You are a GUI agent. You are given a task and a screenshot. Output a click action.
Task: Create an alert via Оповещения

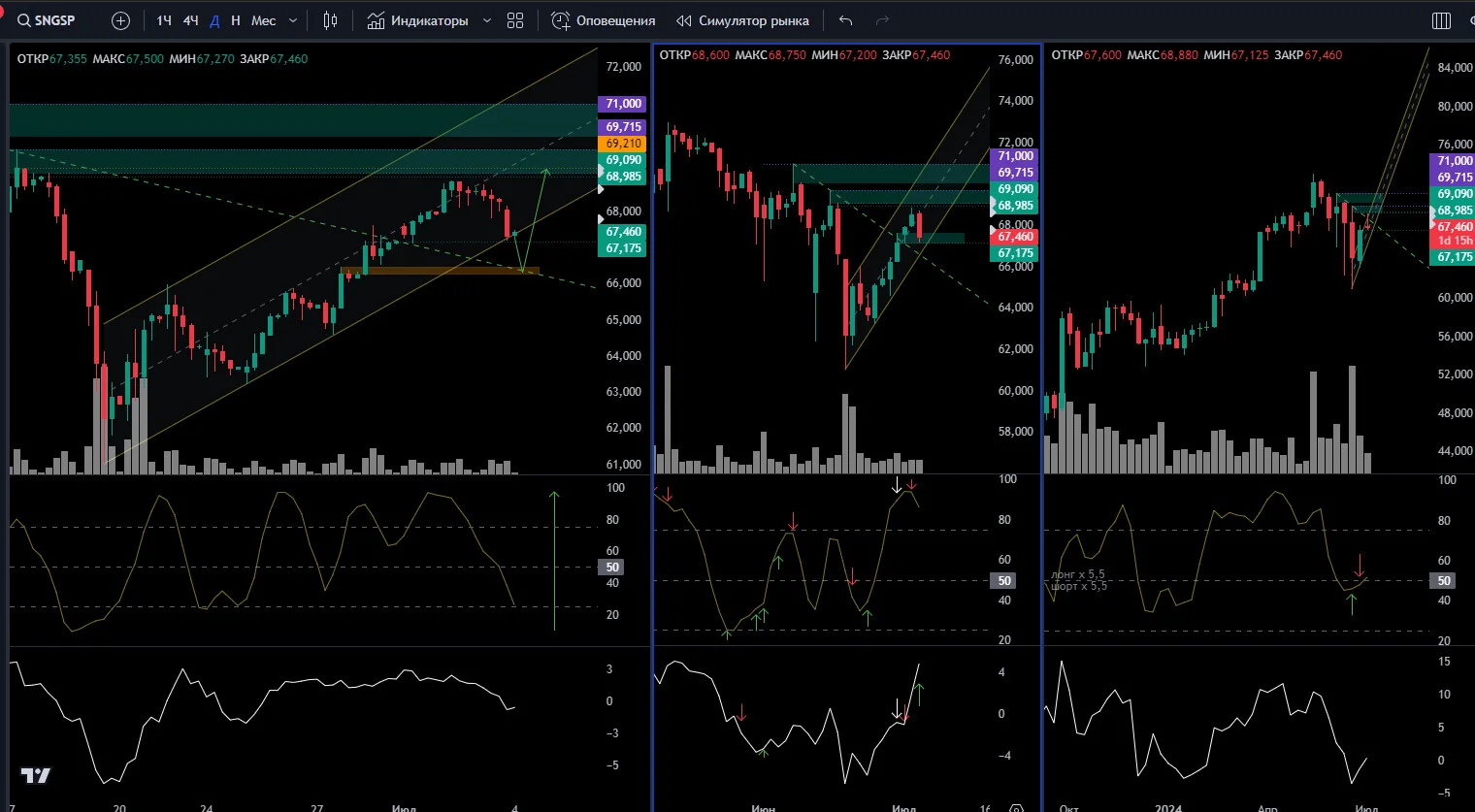pos(604,20)
